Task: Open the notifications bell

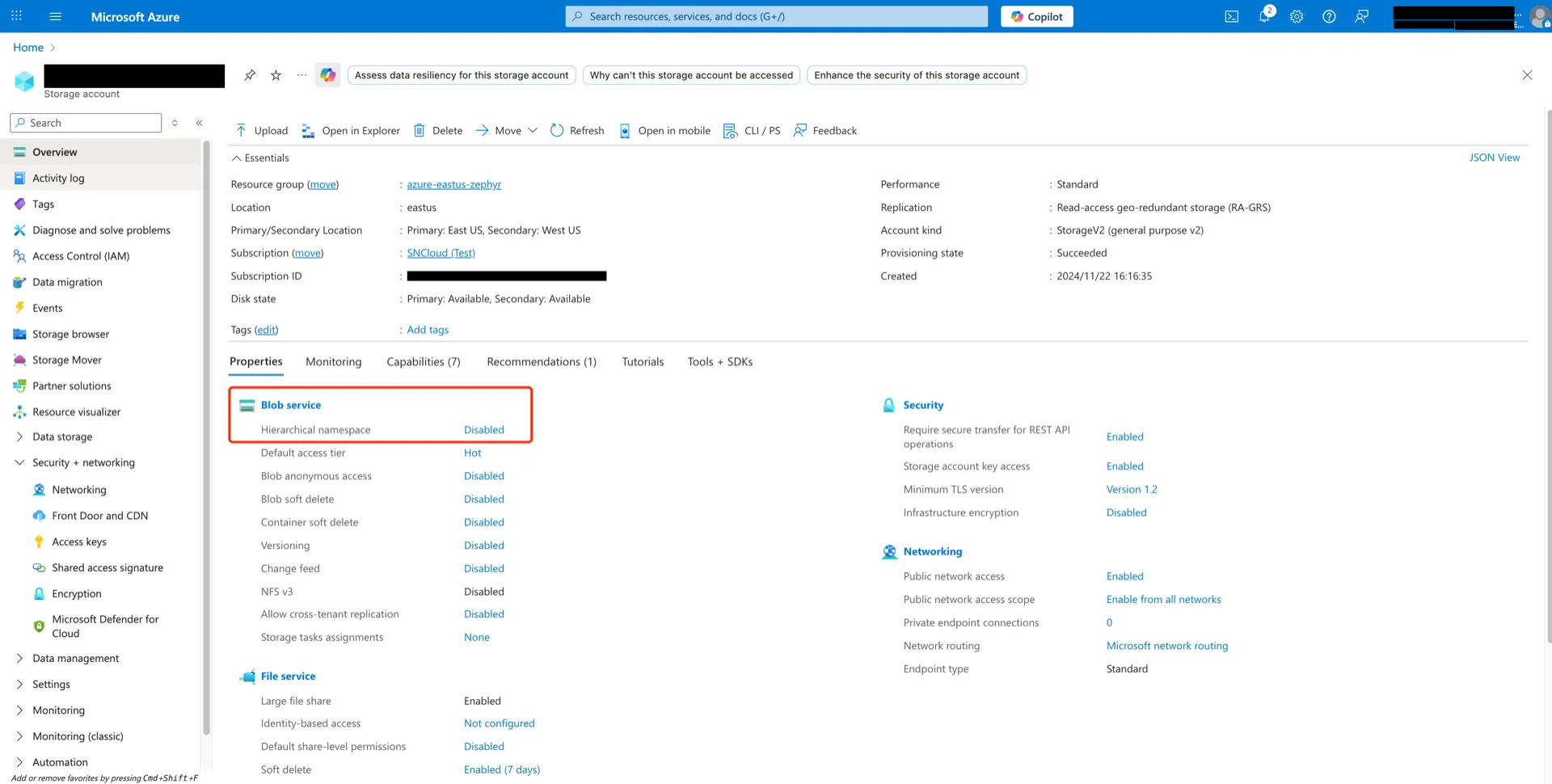Action: click(x=1265, y=16)
